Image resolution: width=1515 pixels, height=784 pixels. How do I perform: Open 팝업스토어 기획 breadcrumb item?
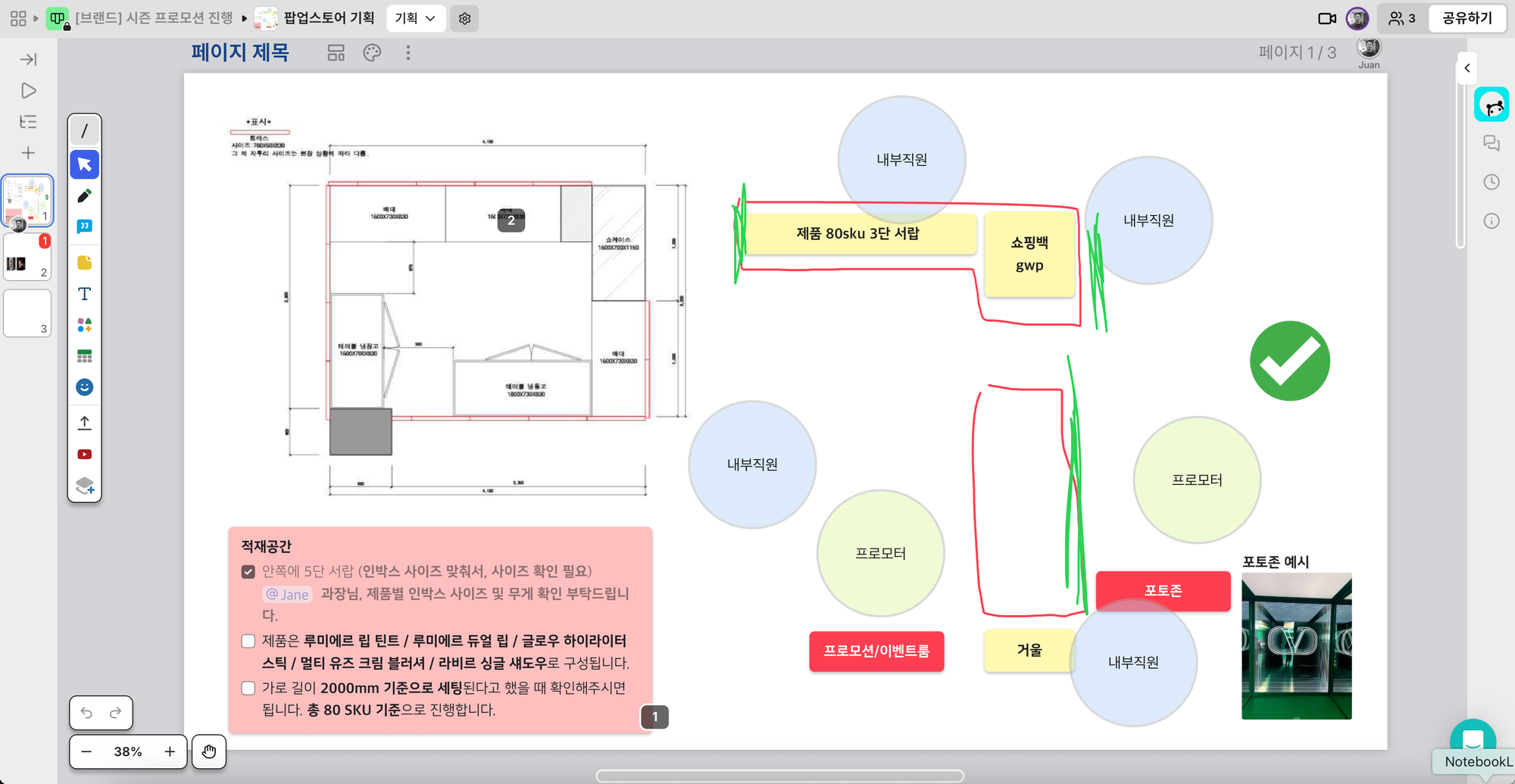(329, 18)
